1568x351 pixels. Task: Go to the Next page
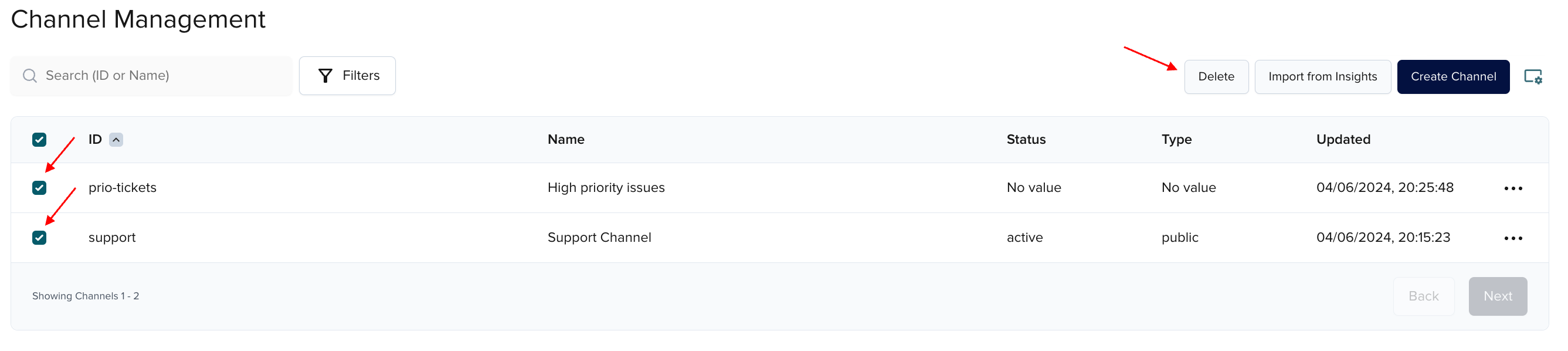pyautogui.click(x=1497, y=296)
